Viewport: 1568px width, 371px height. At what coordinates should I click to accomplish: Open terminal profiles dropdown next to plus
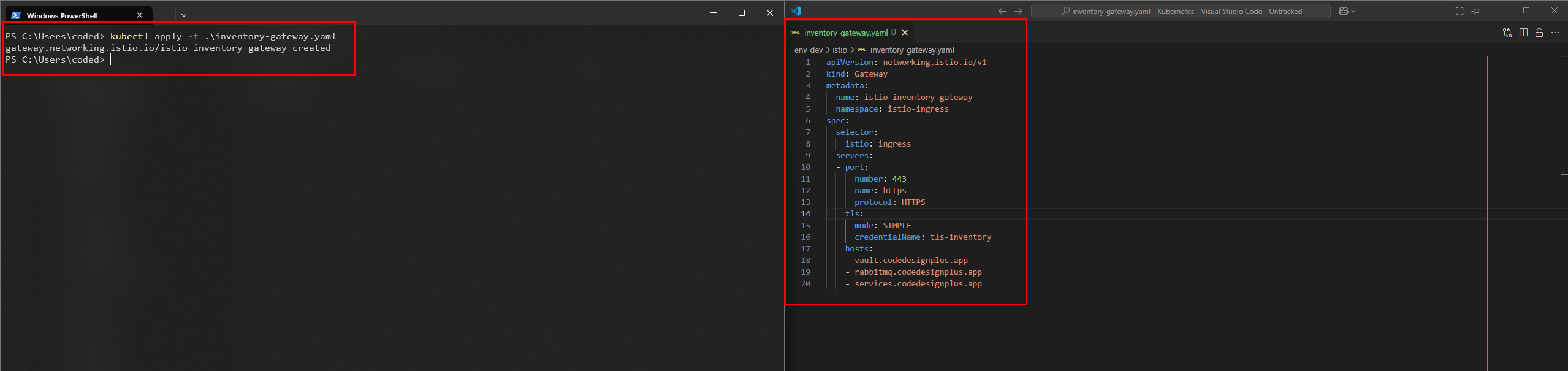[184, 15]
